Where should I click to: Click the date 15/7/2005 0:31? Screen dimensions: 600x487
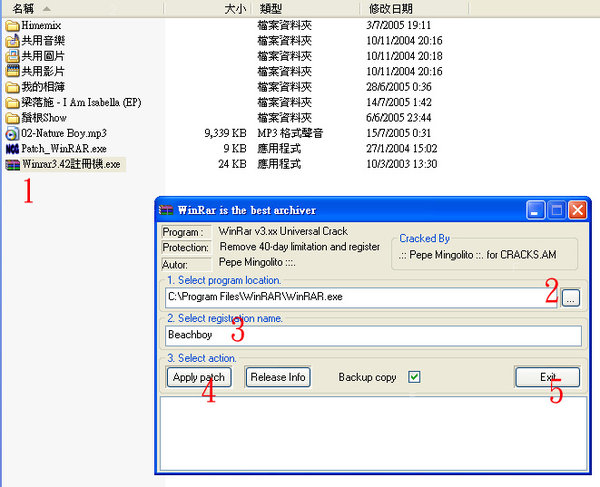coord(398,133)
